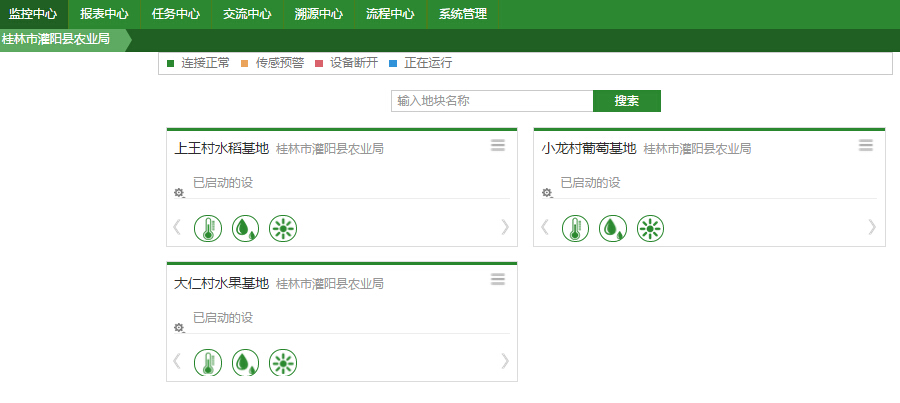Focus the 输入地块名称 search field
Screen dimensions: 900x403
pyautogui.click(x=492, y=101)
